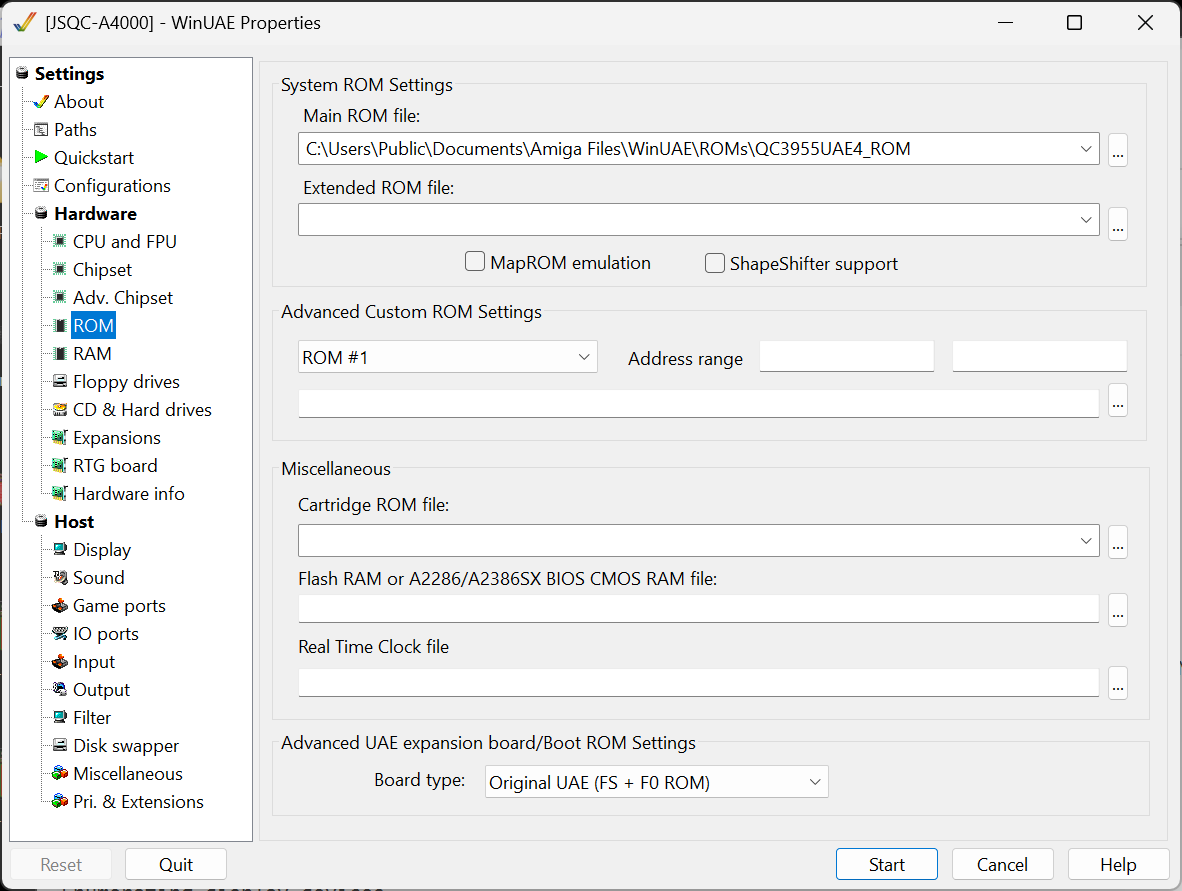Click the RTG board icon
This screenshot has height=891, width=1182.
[60, 465]
